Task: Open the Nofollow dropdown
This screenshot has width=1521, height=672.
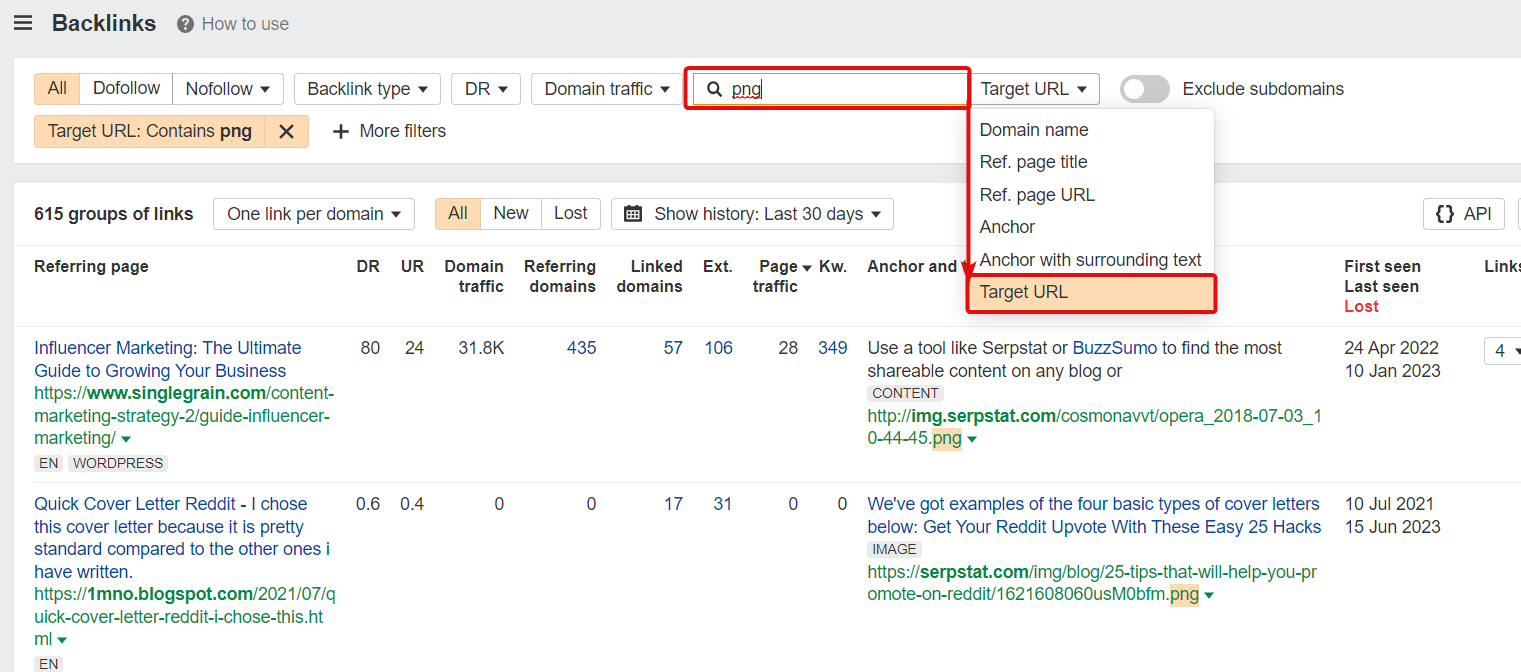Action: (228, 88)
